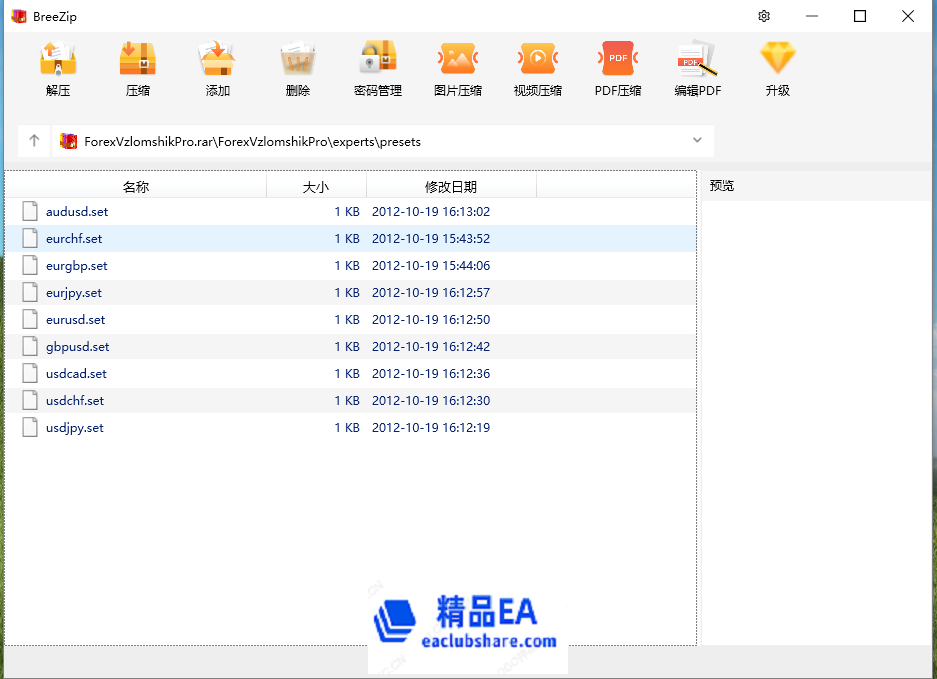This screenshot has height=679, width=937.
Task: Open 密码管理 password manager icon
Action: [377, 68]
